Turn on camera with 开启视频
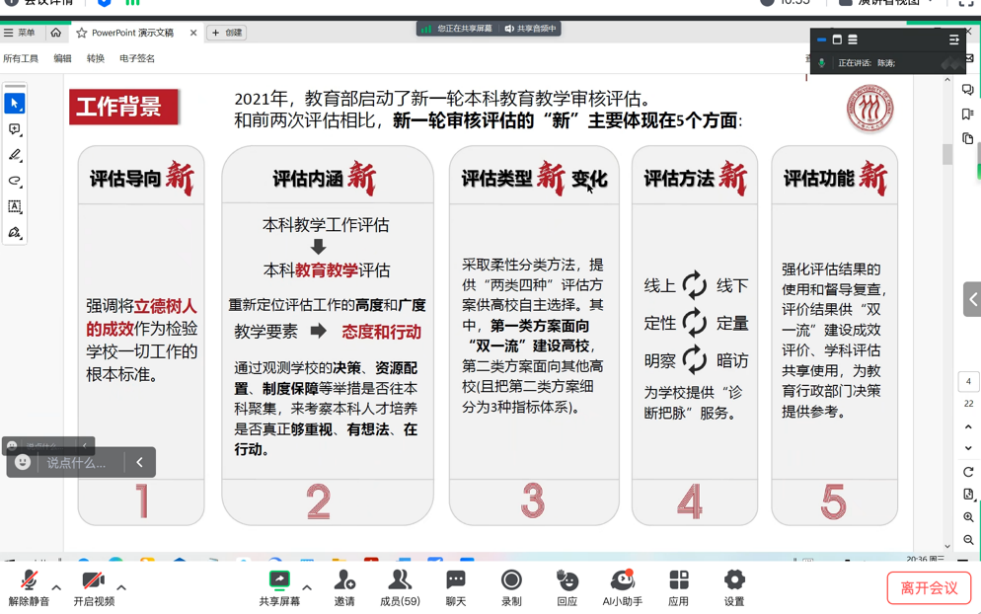 pyautogui.click(x=93, y=587)
